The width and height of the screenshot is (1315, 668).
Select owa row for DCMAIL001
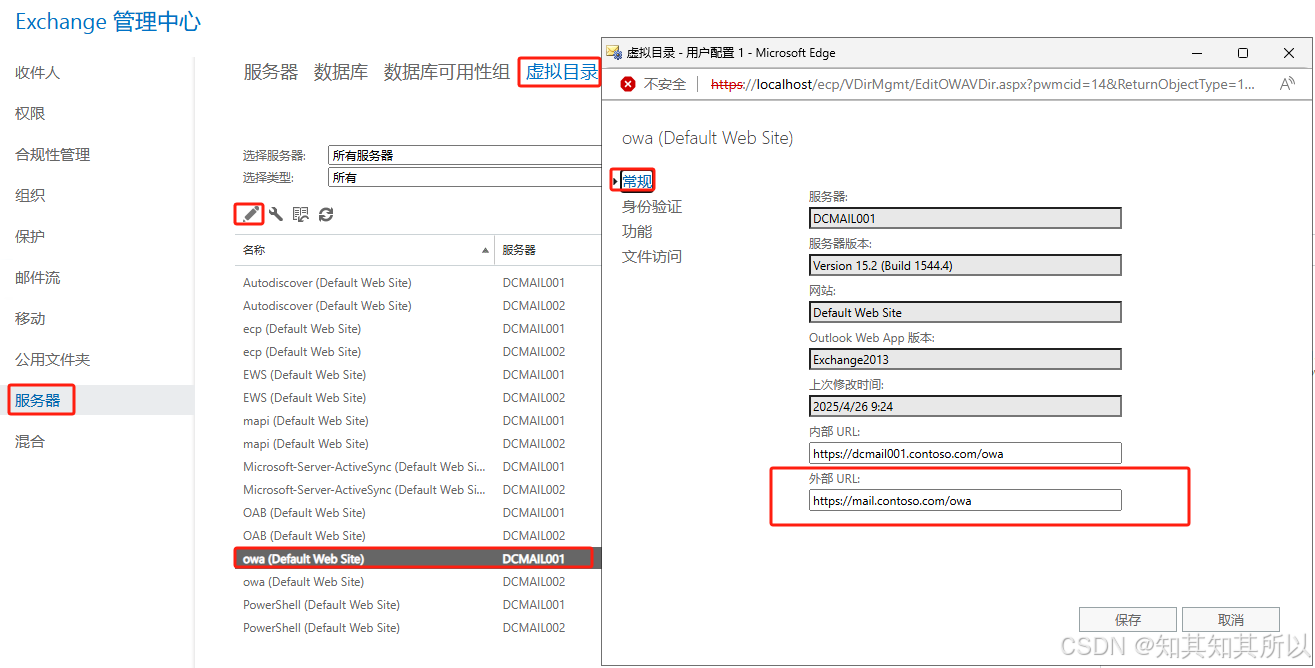418,559
